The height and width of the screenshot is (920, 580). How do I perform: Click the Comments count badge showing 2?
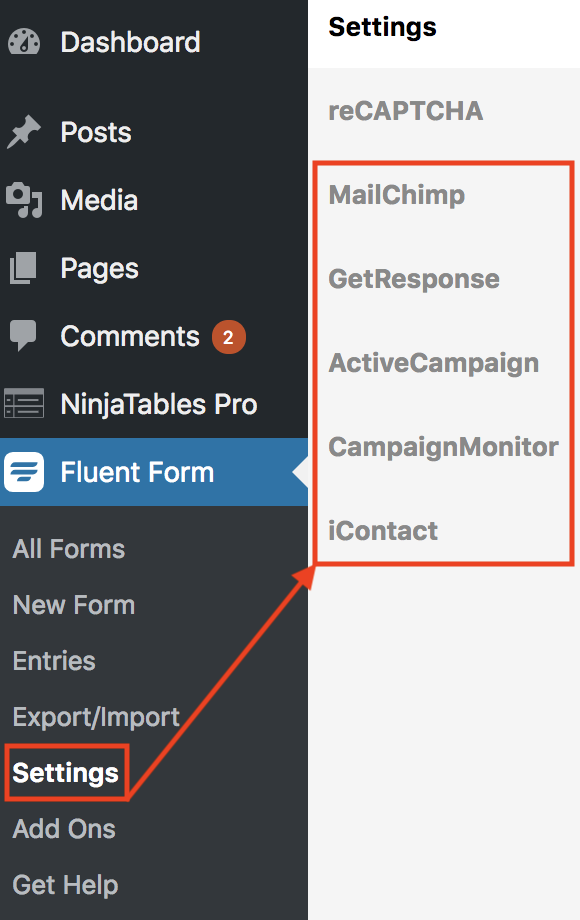coord(229,337)
